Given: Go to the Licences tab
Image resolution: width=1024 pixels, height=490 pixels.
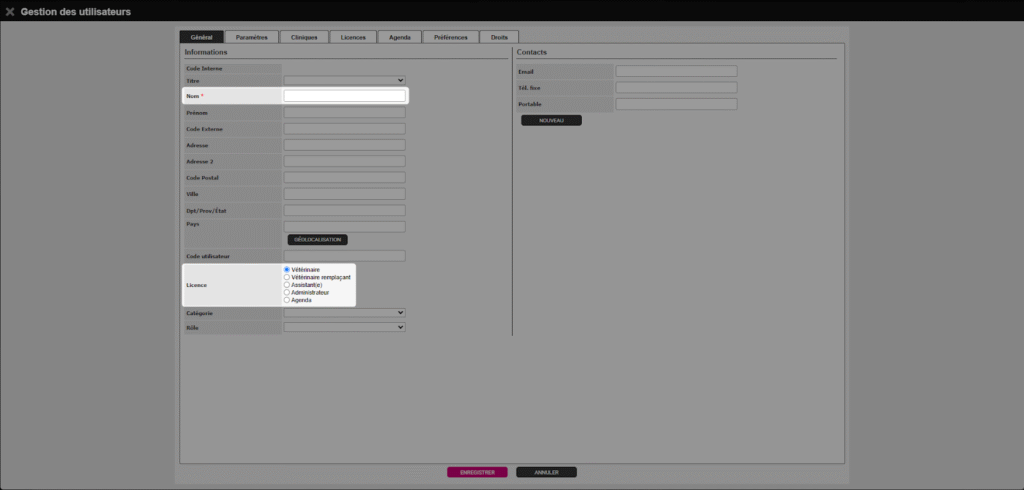Looking at the screenshot, I should tap(353, 37).
